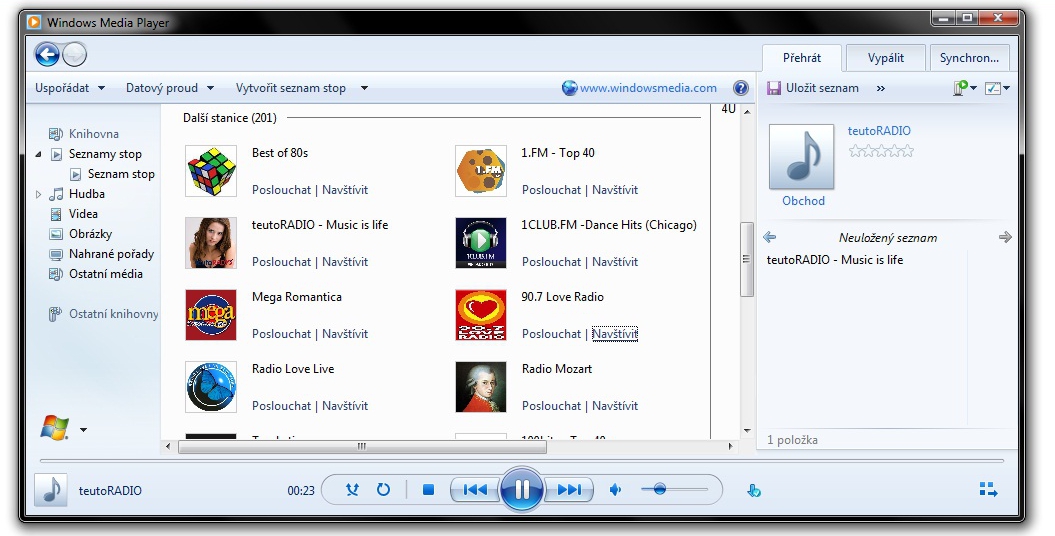Click the Radio Mozart portrait thumbnail
Viewport: 1055px width, 536px height.
pos(481,387)
